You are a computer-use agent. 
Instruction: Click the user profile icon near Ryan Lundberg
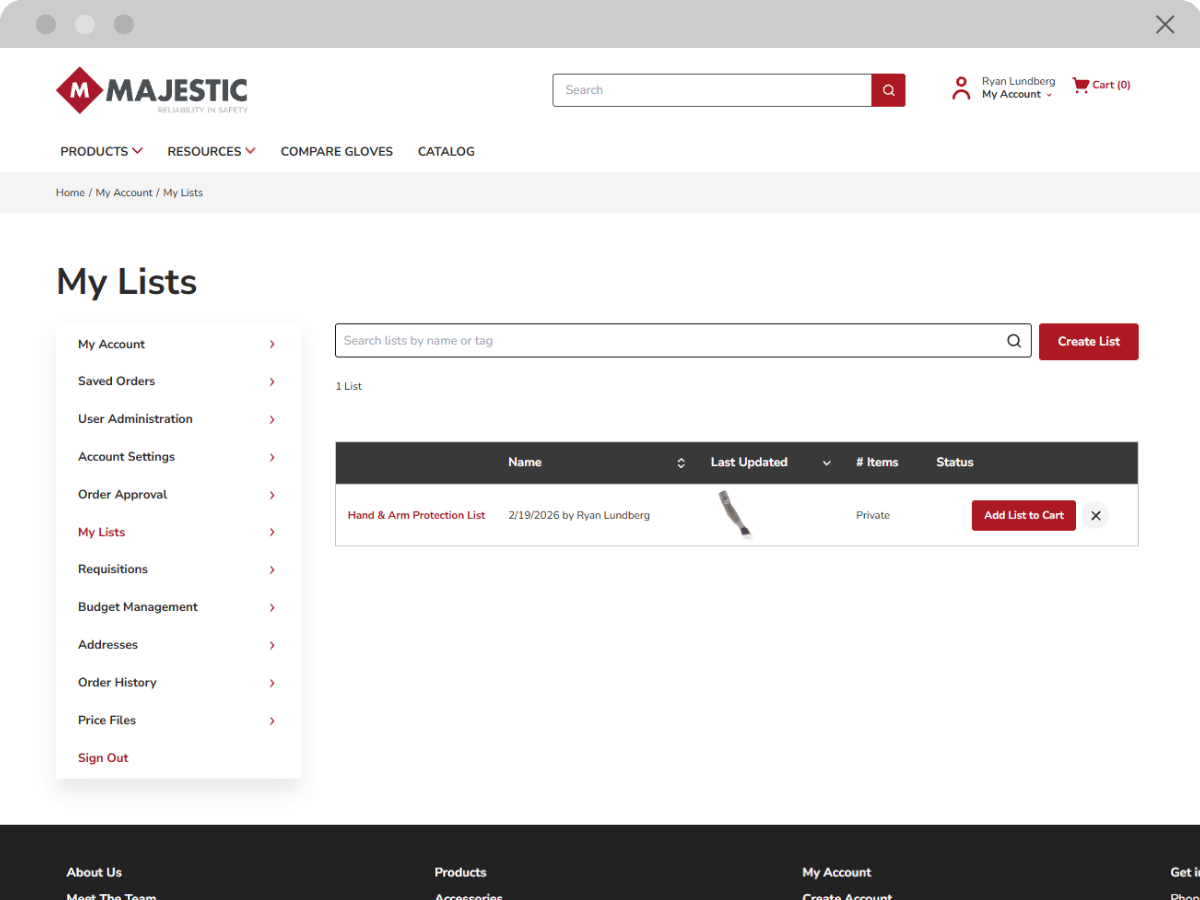pos(961,87)
